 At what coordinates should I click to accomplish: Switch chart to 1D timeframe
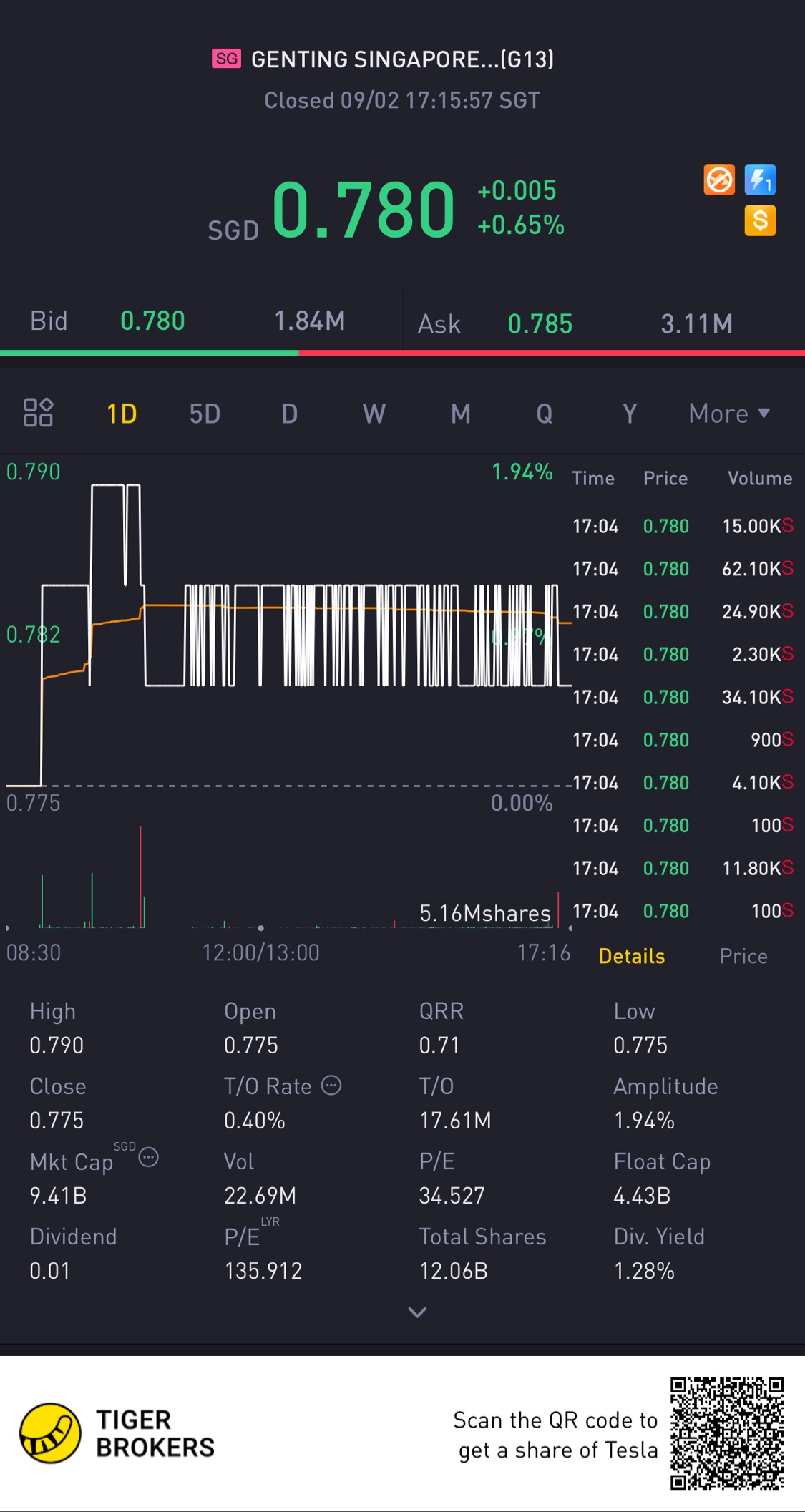pyautogui.click(x=122, y=414)
